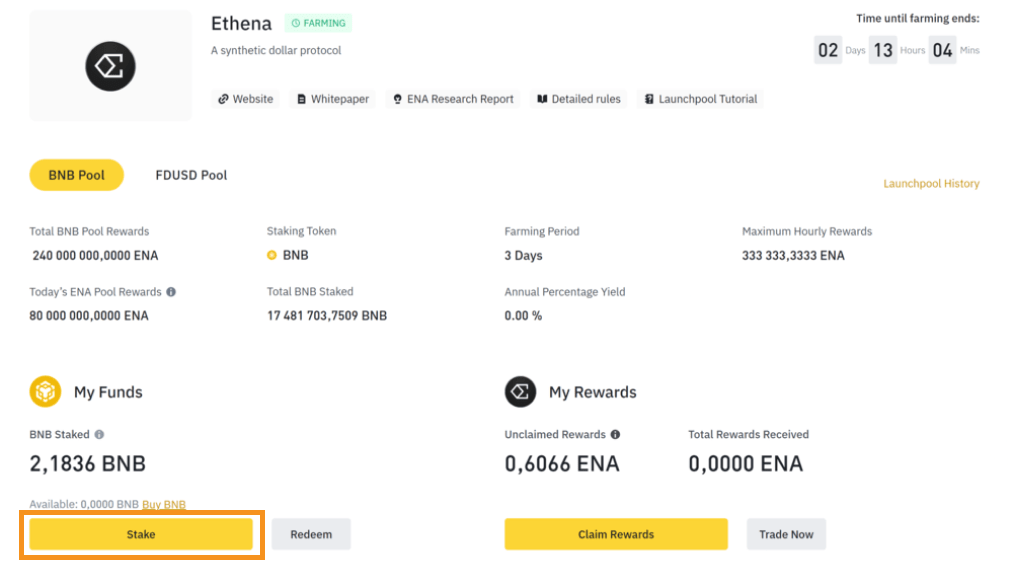Click the Ethena logo thumbnail

pyautogui.click(x=110, y=66)
